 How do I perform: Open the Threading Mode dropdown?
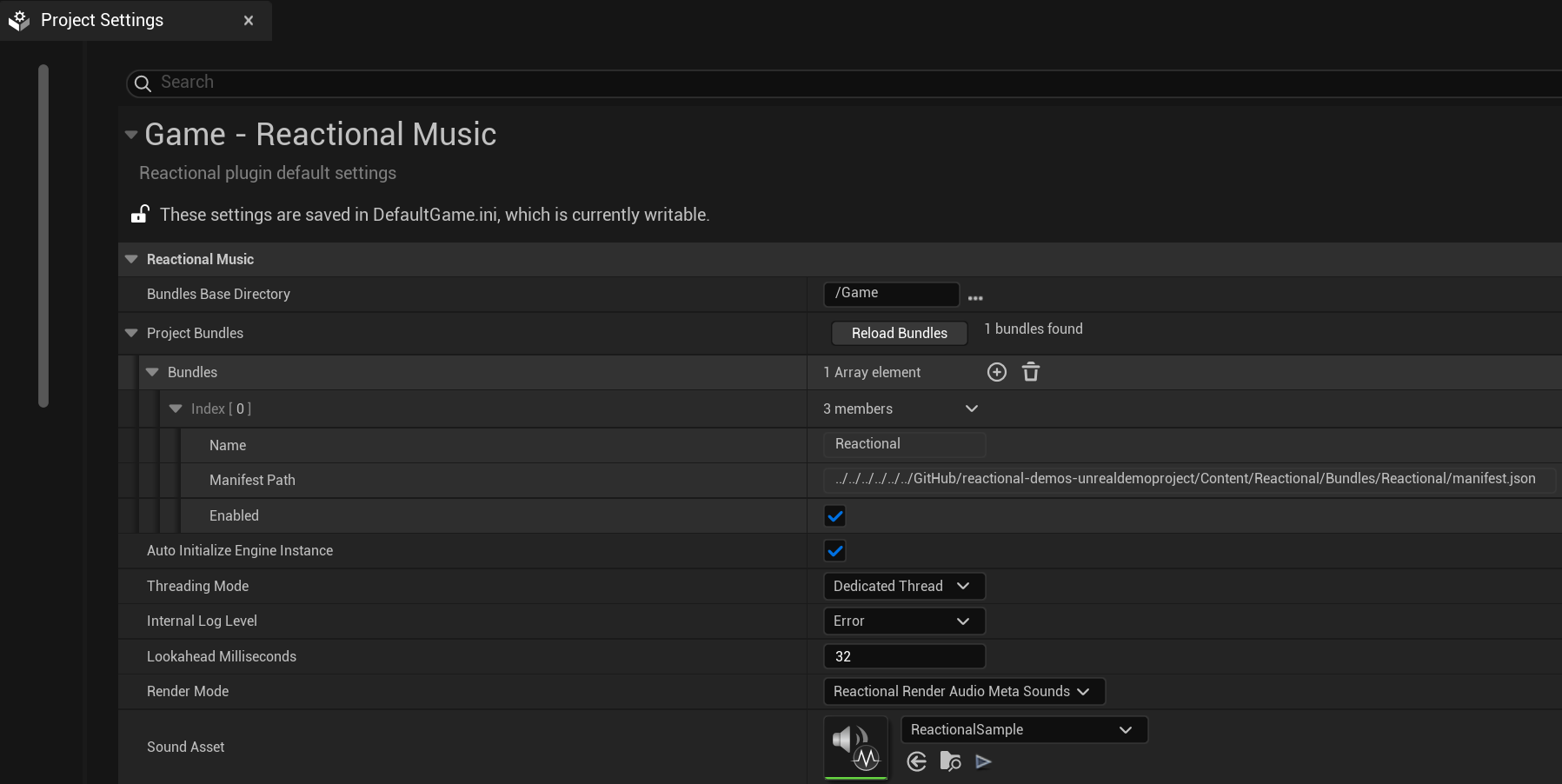(904, 586)
